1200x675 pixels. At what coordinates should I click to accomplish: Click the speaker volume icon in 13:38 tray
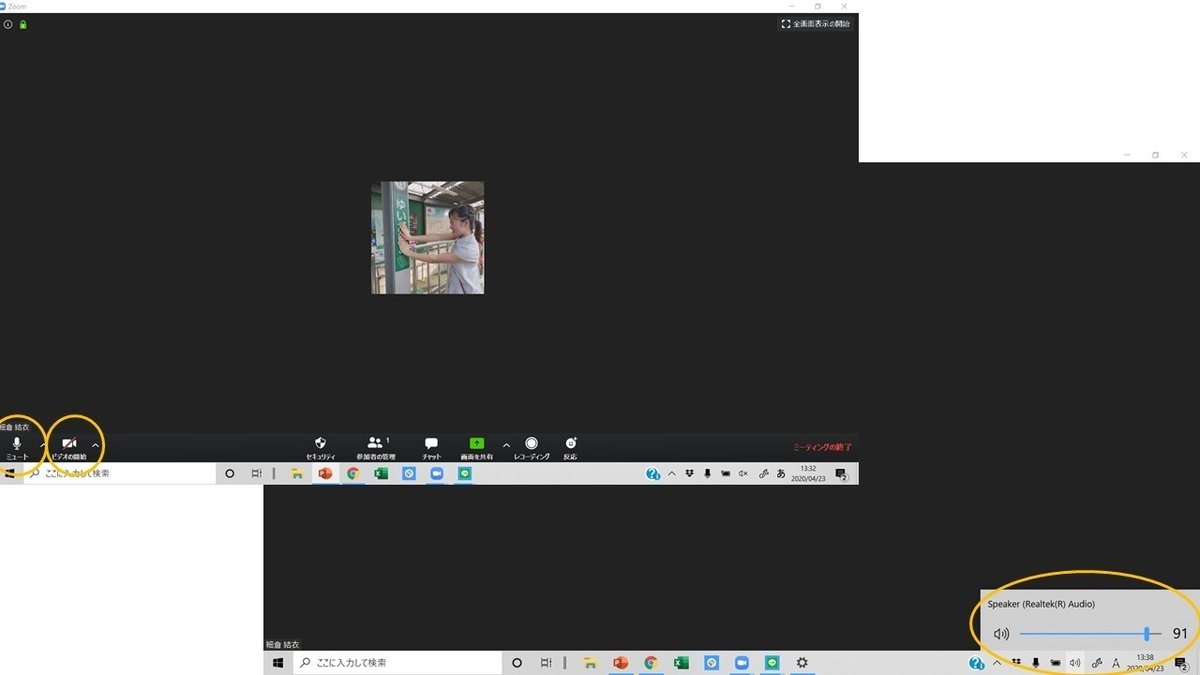[1075, 662]
